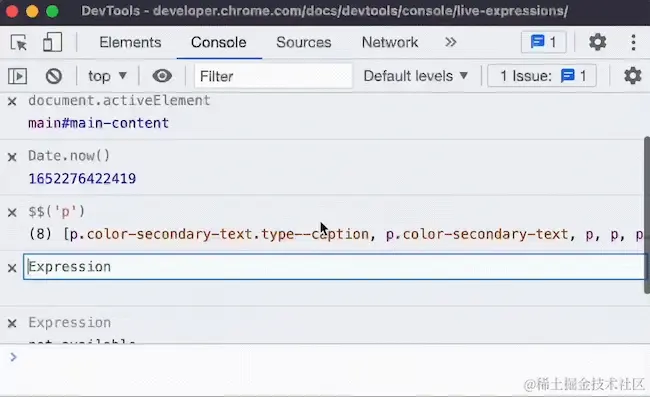Open the Elements tab
This screenshot has height=397, width=650.
pos(130,42)
